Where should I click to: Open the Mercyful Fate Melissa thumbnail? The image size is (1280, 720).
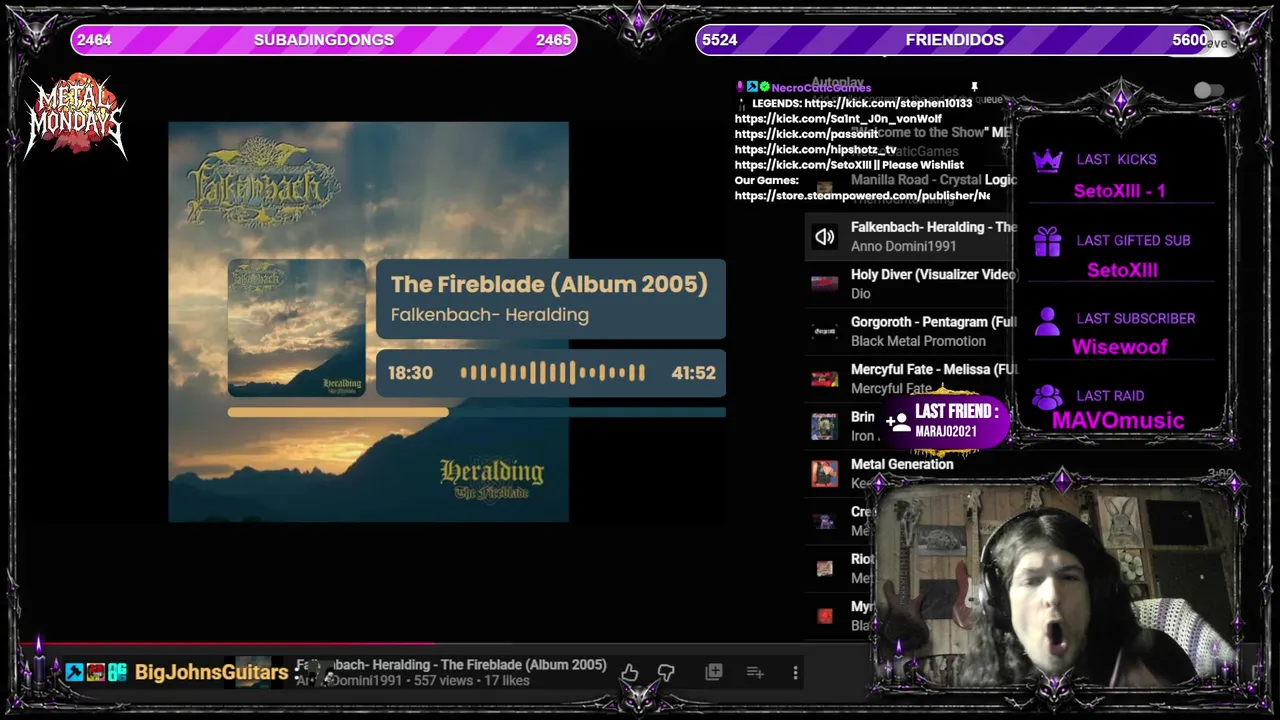tap(824, 378)
